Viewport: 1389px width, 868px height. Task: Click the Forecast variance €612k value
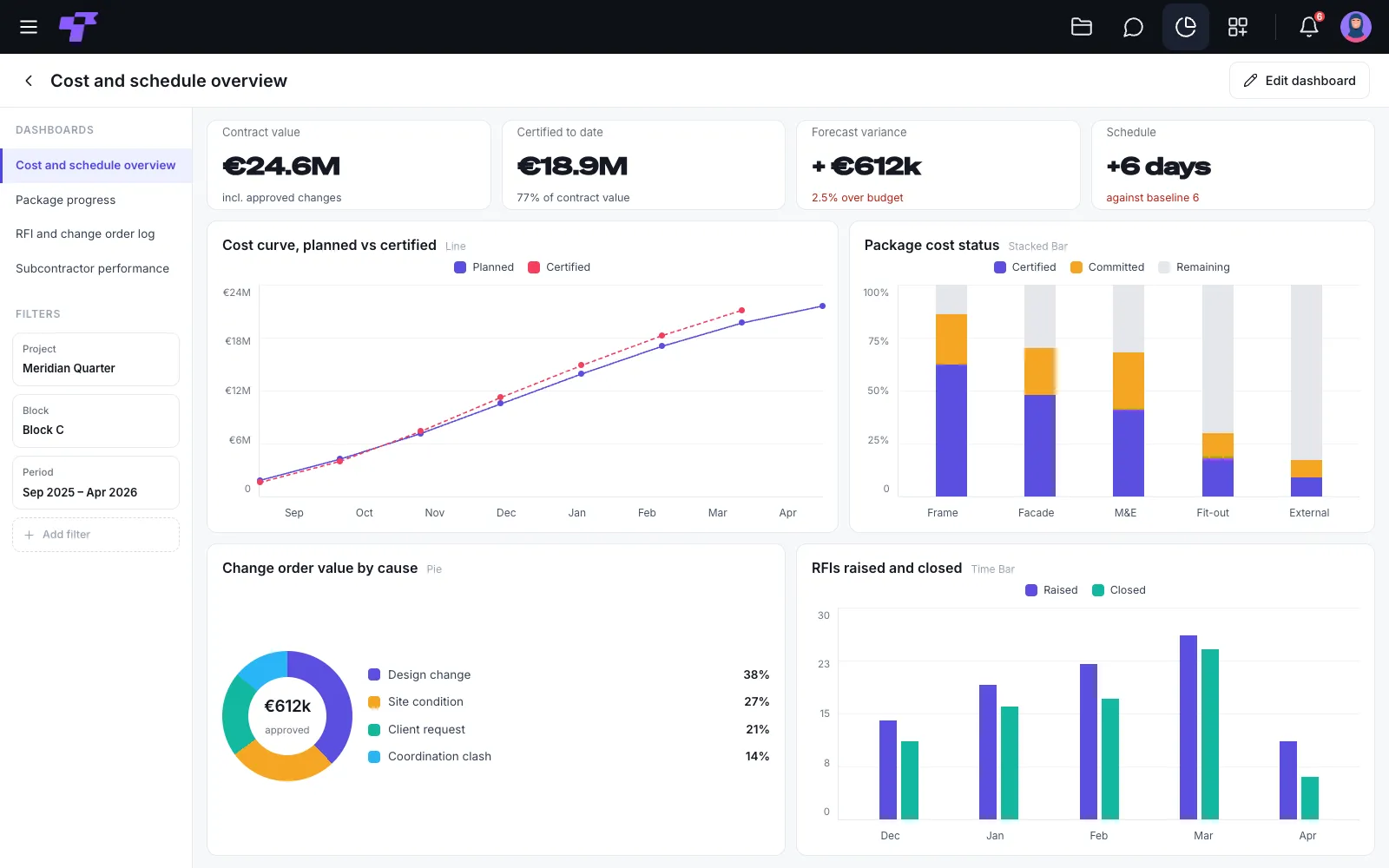(x=866, y=166)
